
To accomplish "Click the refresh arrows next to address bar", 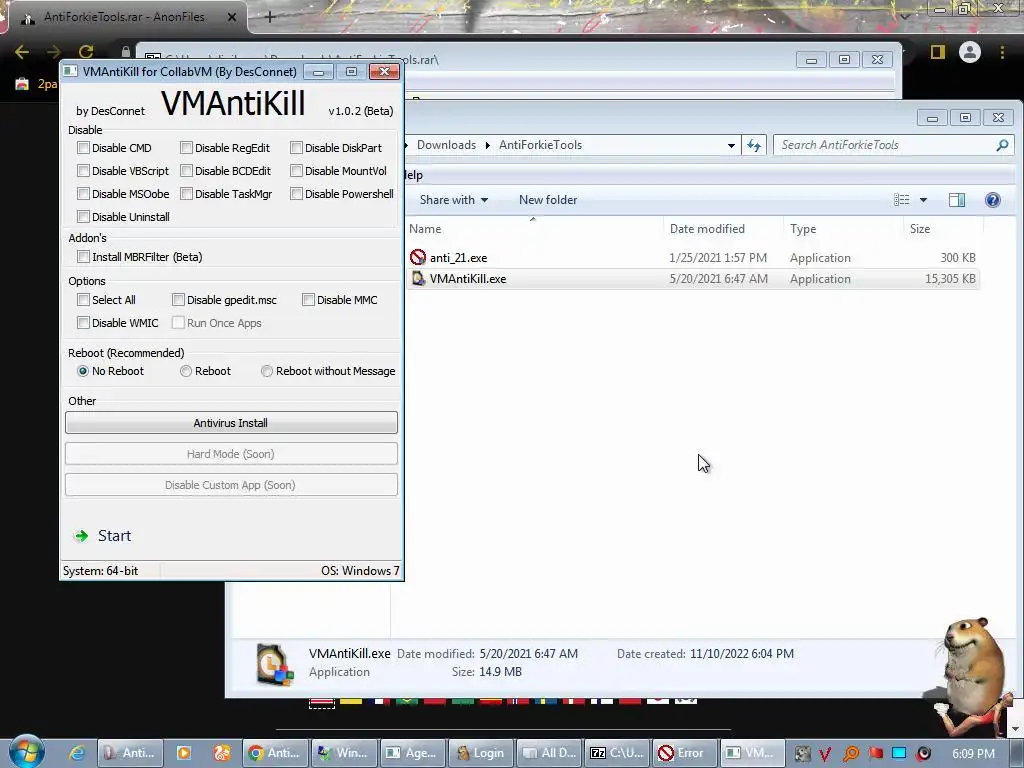I will (x=754, y=145).
